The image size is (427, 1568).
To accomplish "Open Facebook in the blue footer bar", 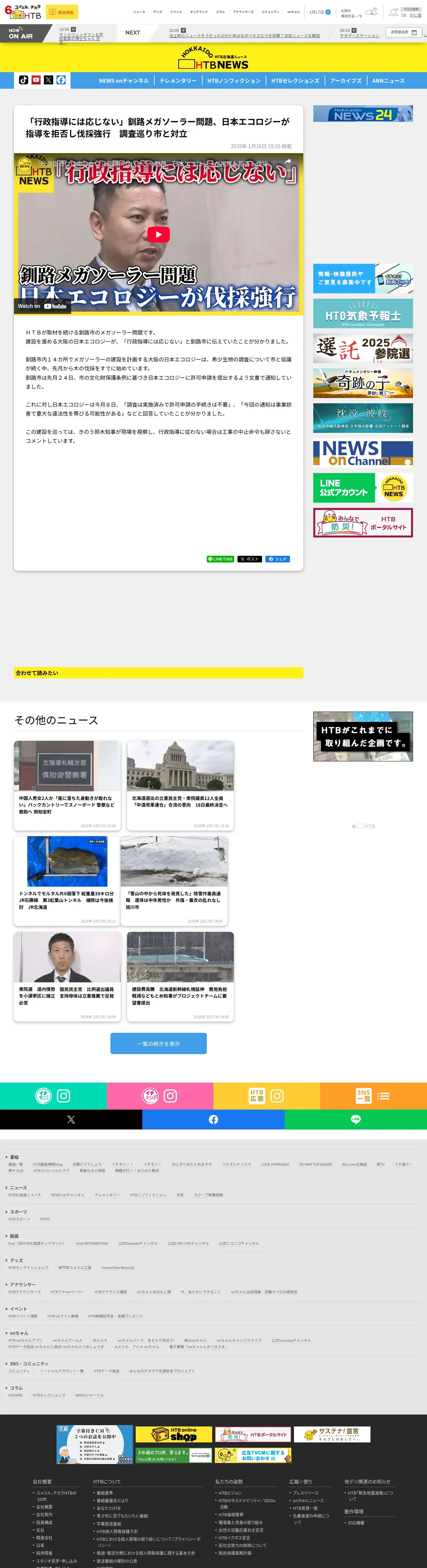I will 213,1120.
